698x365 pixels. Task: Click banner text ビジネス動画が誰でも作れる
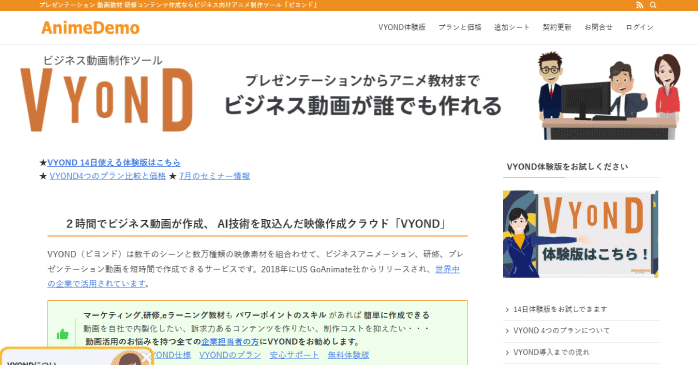(x=362, y=106)
